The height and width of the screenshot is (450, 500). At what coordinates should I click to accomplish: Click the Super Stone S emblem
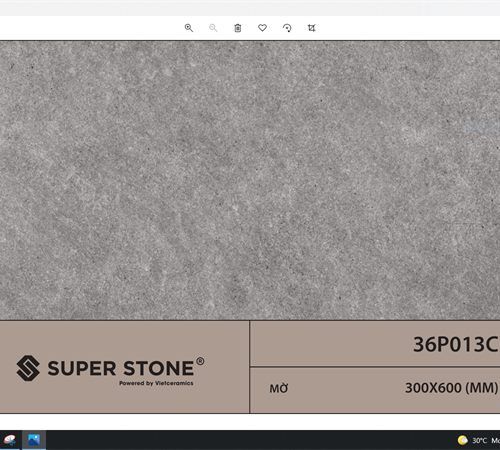tap(28, 368)
